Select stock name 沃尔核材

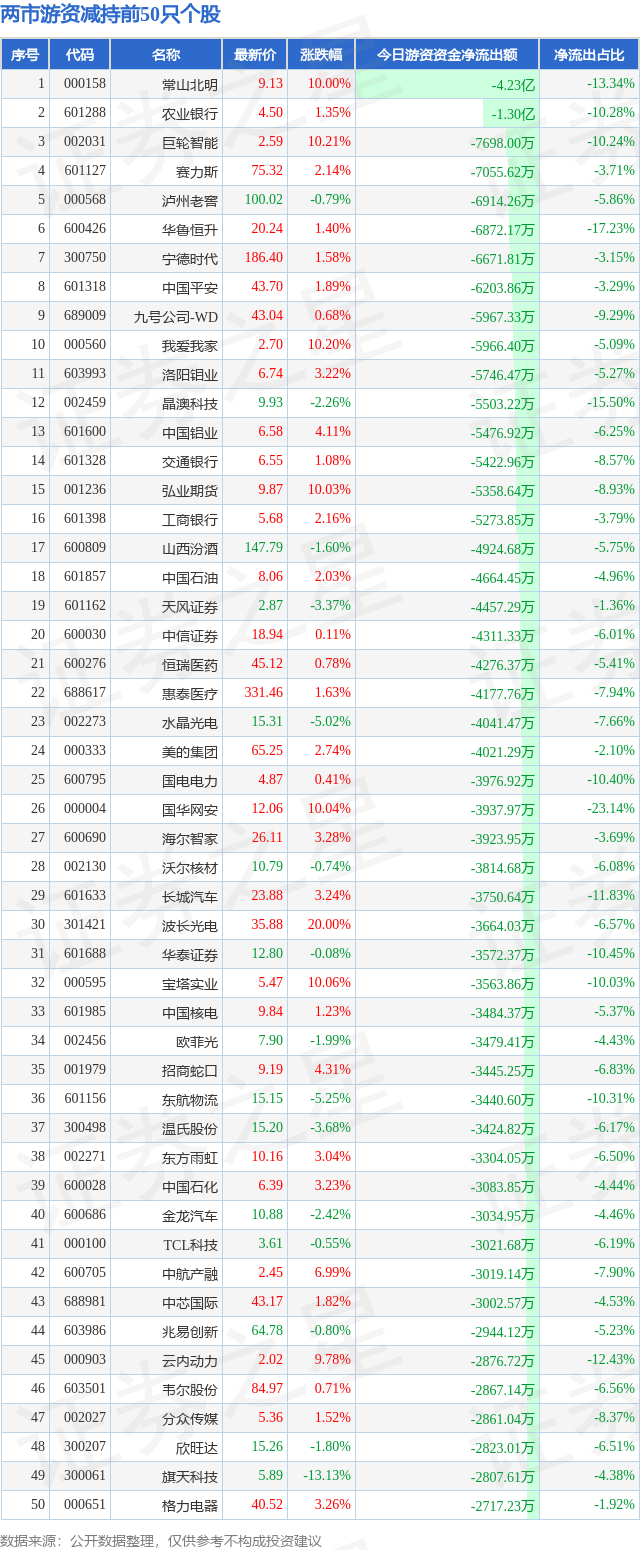[x=190, y=867]
